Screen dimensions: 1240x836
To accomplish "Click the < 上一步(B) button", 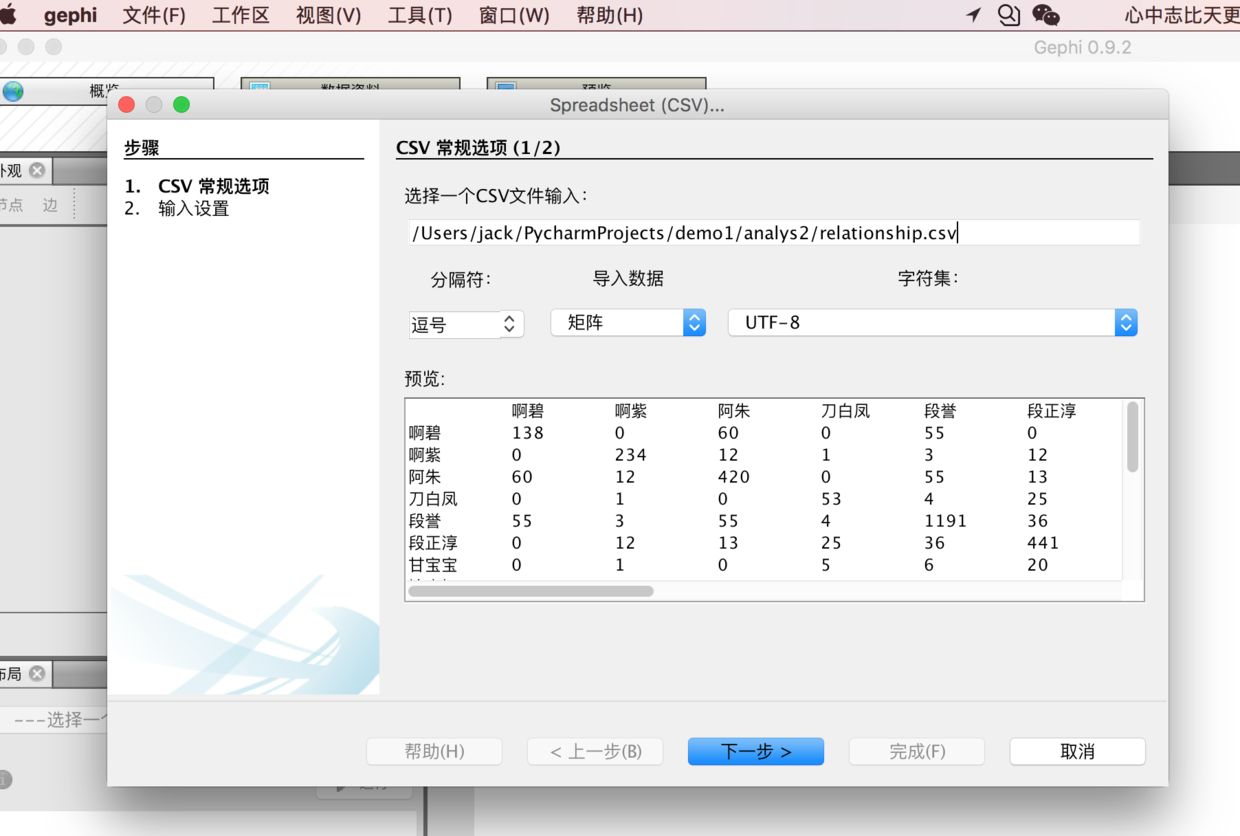I will (595, 751).
